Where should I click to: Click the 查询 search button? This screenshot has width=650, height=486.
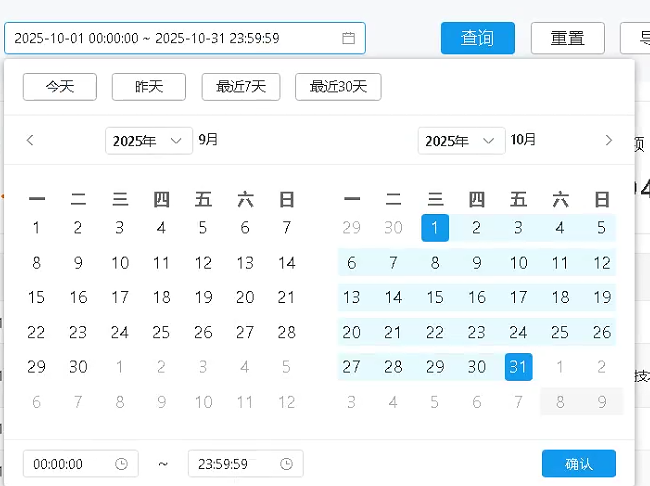pos(478,38)
